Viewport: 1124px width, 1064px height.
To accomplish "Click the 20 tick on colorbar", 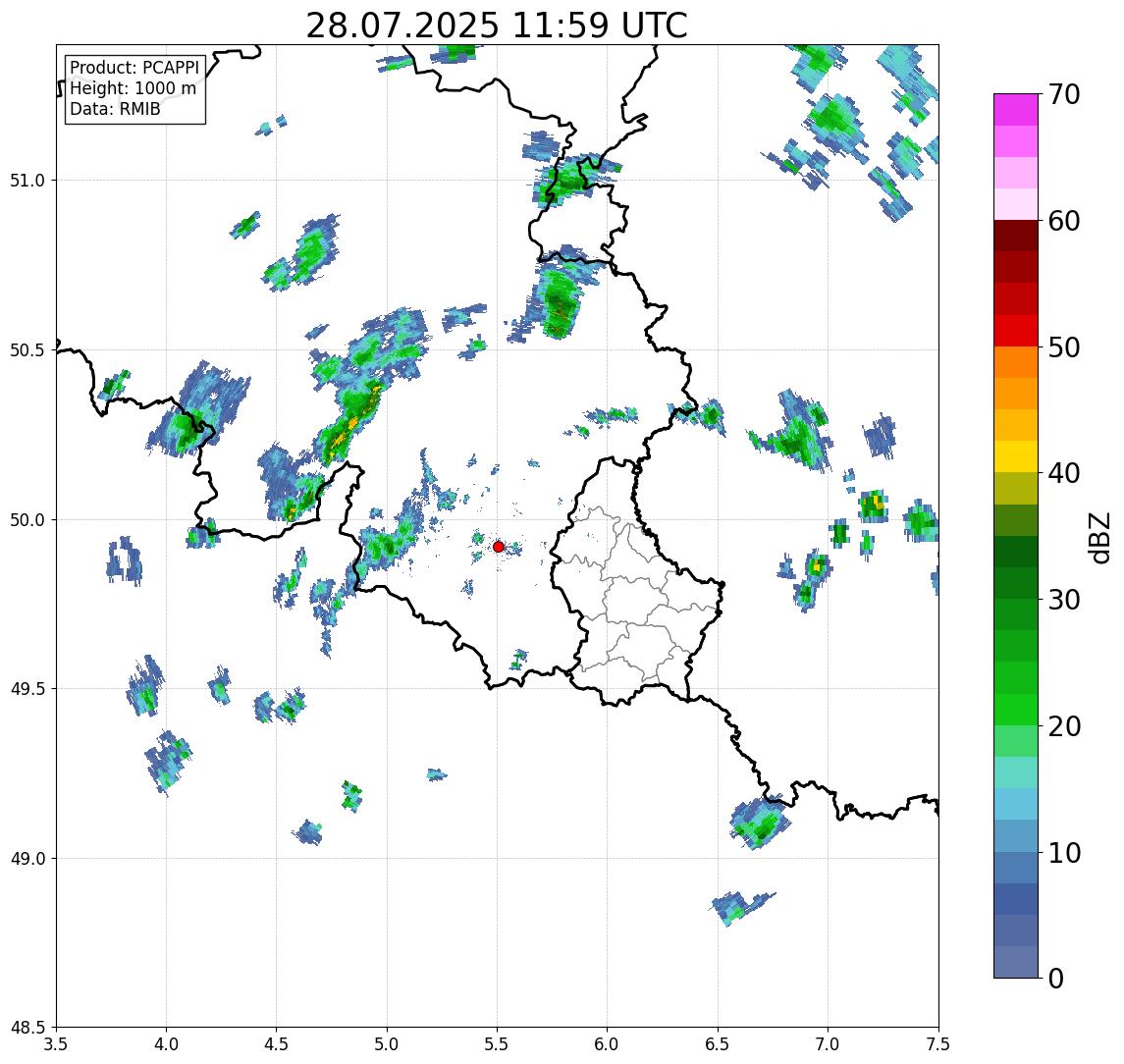I will [x=1063, y=725].
